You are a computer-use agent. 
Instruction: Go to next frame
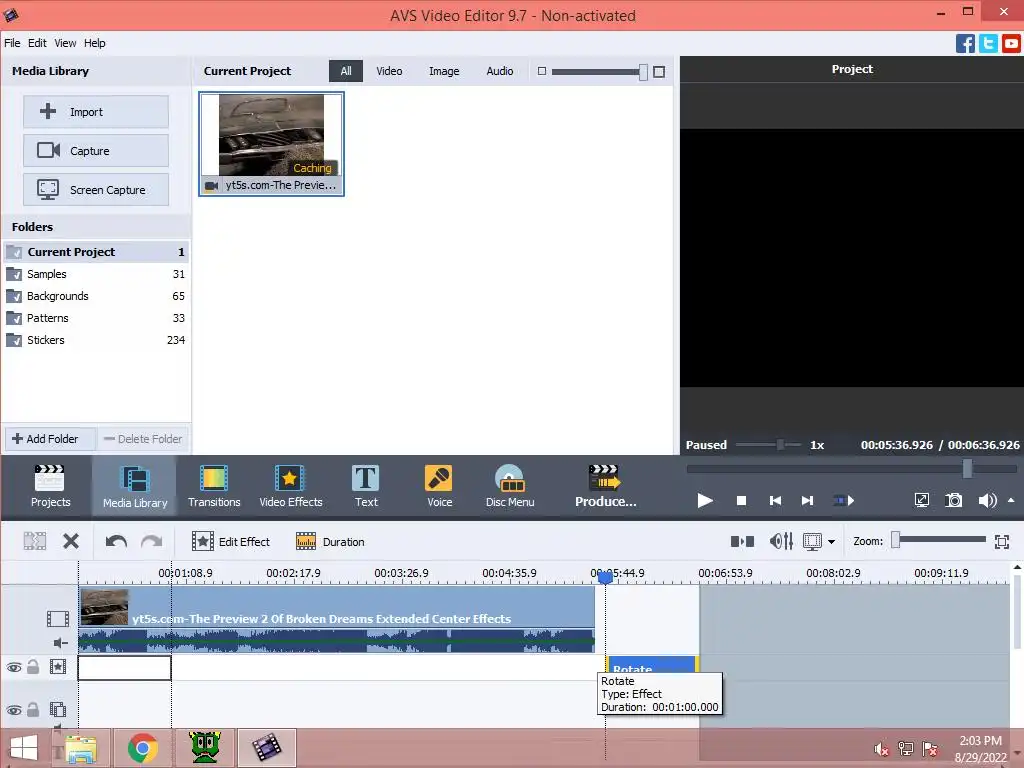(x=807, y=501)
